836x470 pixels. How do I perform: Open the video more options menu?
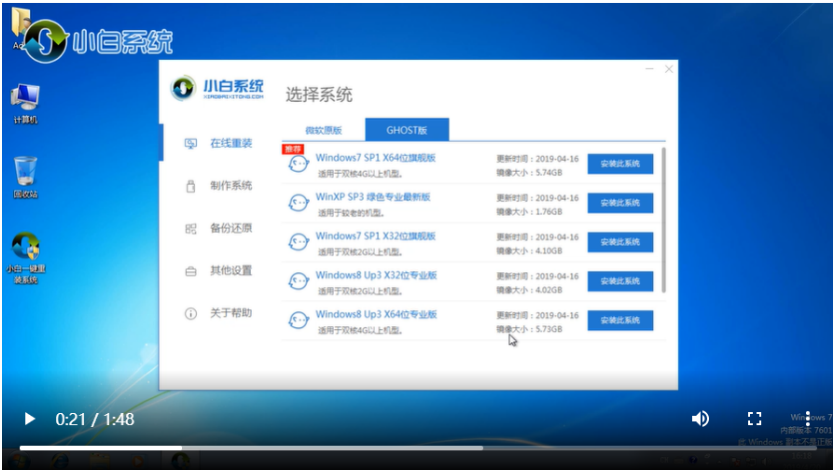pyautogui.click(x=808, y=418)
